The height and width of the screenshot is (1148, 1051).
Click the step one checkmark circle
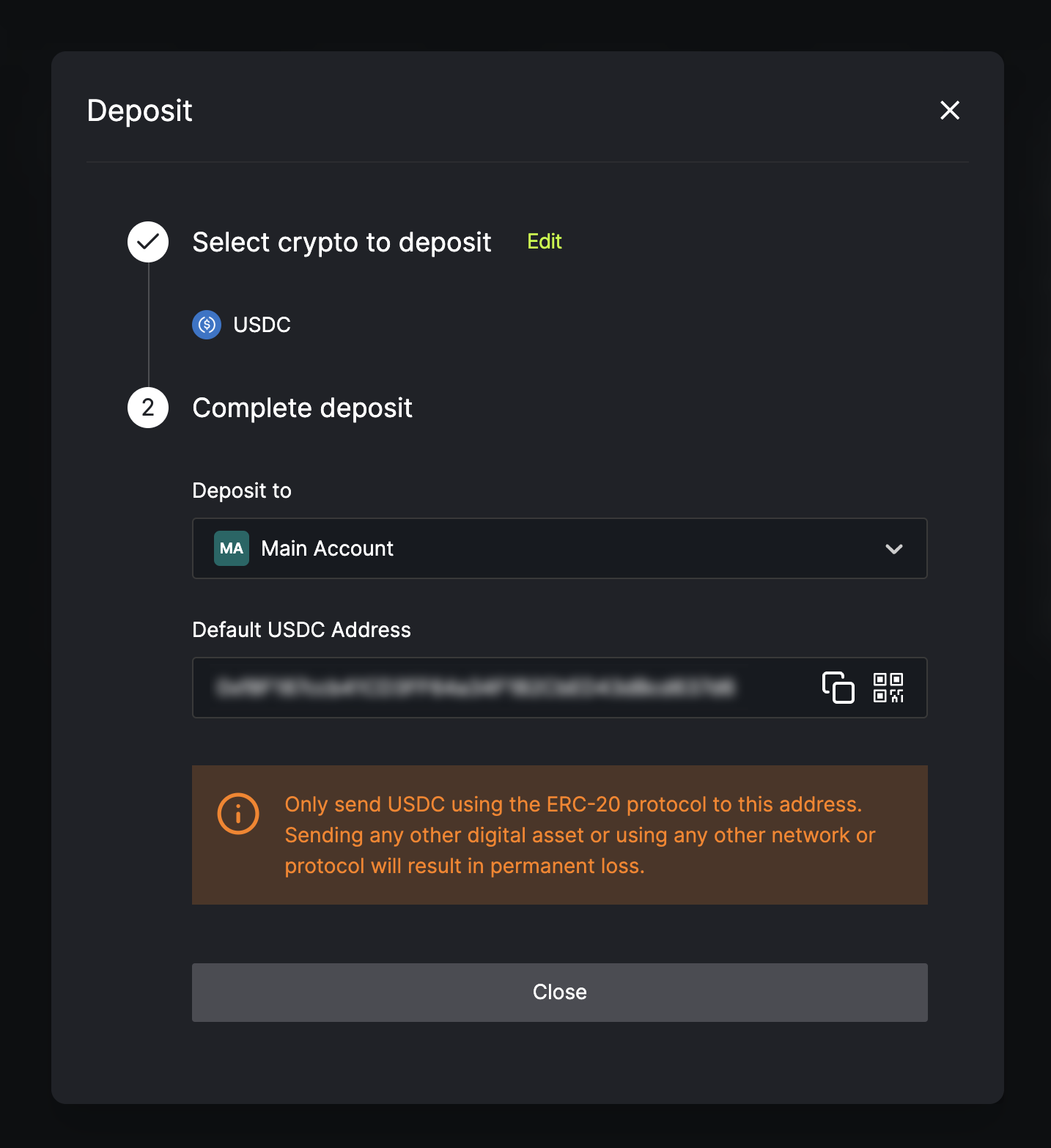click(x=148, y=242)
